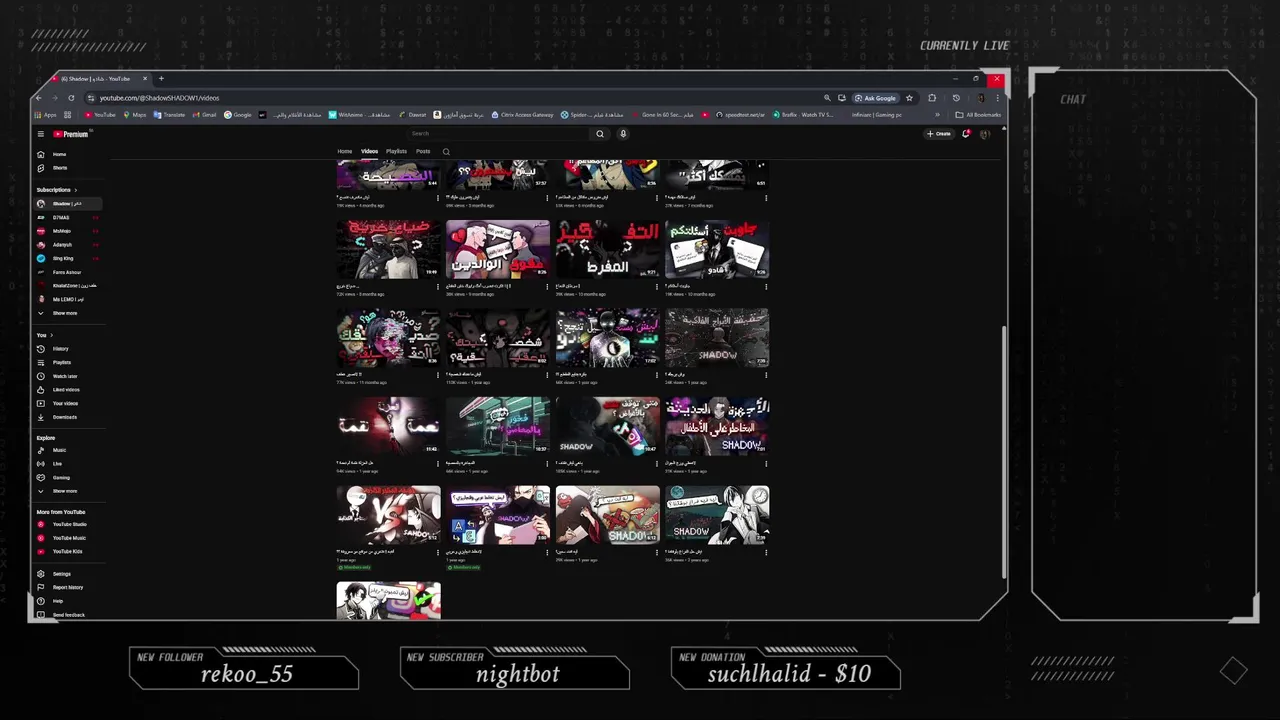Open the Bing King subscription channel

tap(68, 259)
